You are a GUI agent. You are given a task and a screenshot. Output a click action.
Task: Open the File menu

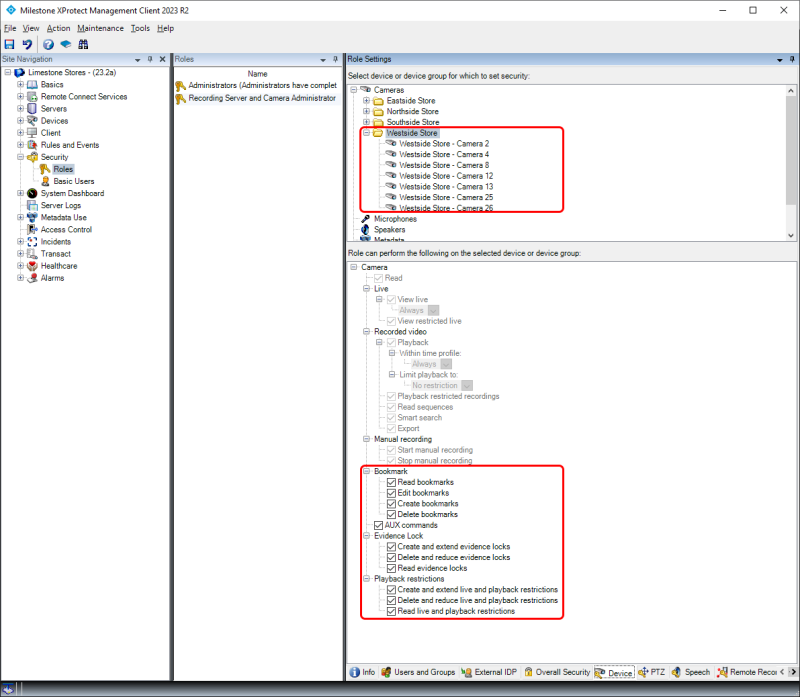10,28
